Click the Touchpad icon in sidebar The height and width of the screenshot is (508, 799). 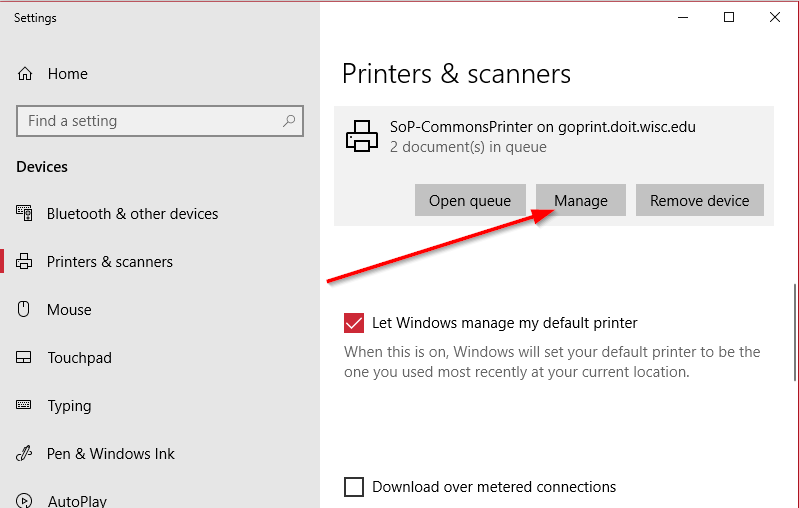(24, 357)
